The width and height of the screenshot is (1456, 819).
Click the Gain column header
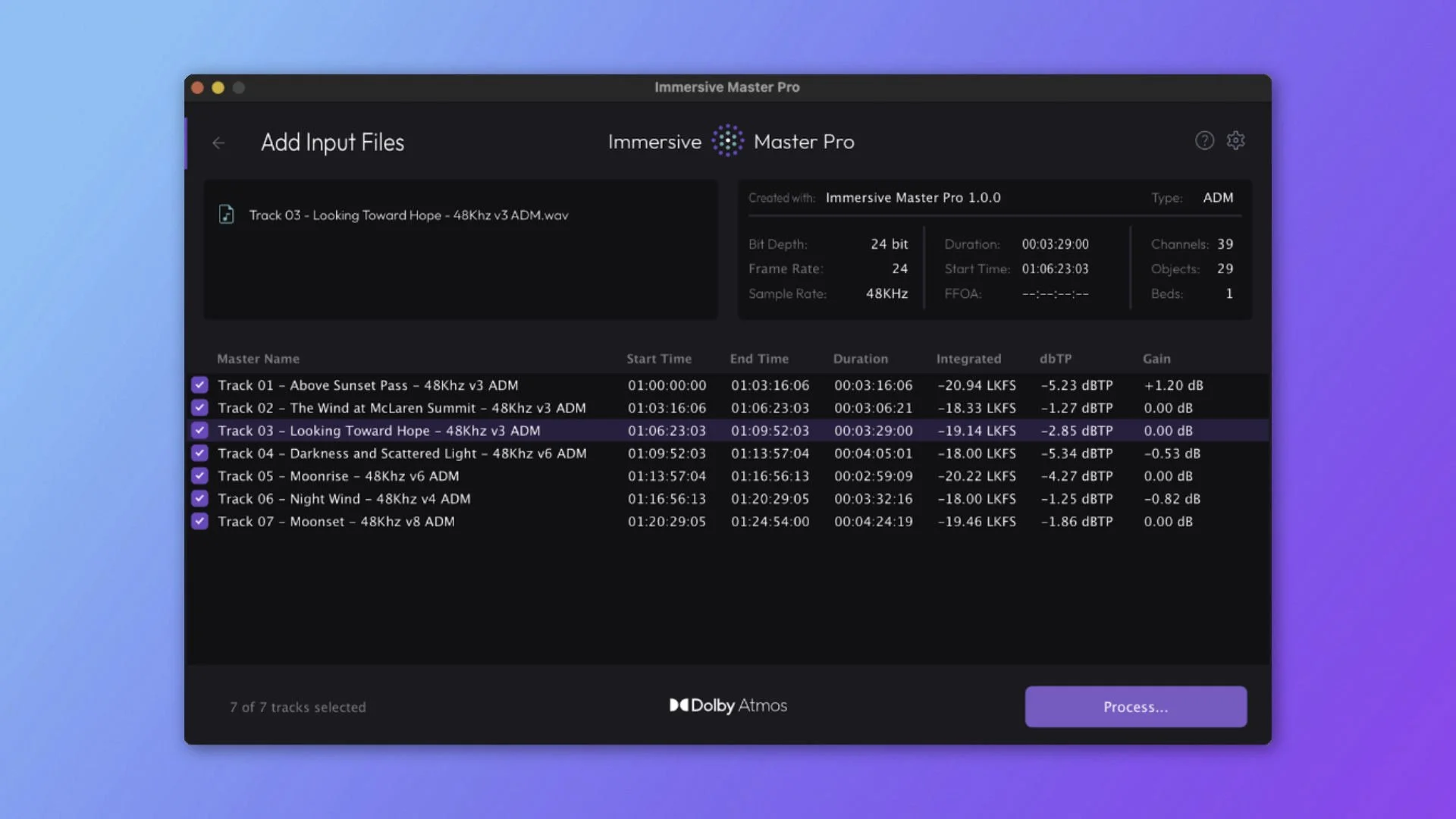[x=1156, y=359]
